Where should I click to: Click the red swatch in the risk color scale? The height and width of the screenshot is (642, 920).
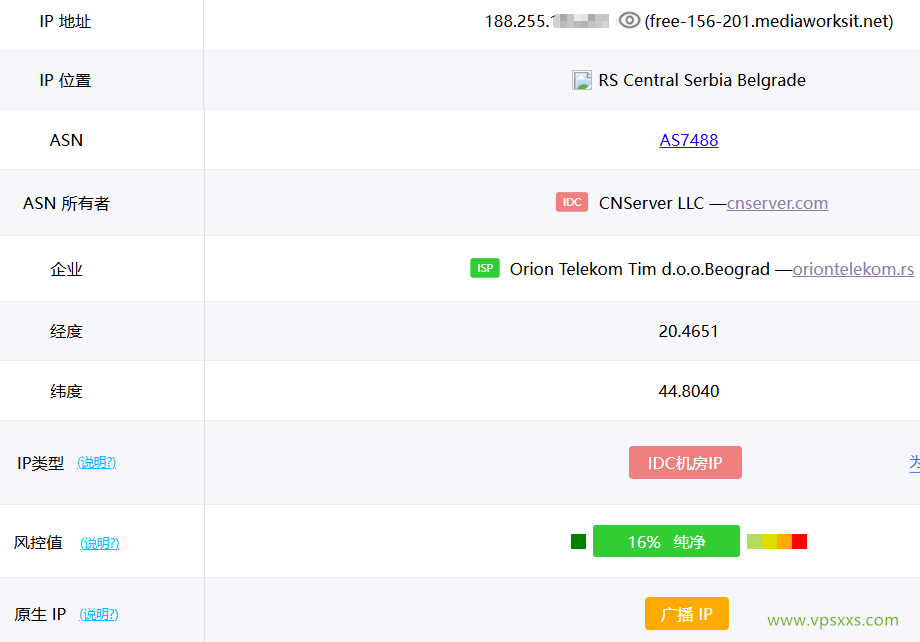799,541
